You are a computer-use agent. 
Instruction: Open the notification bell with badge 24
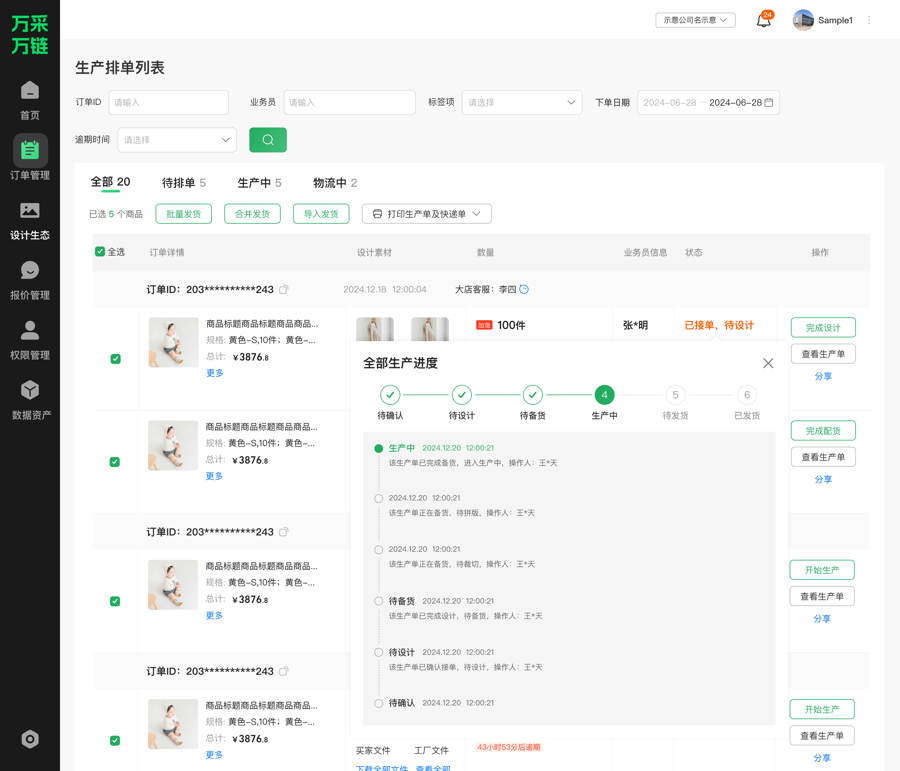pyautogui.click(x=762, y=19)
